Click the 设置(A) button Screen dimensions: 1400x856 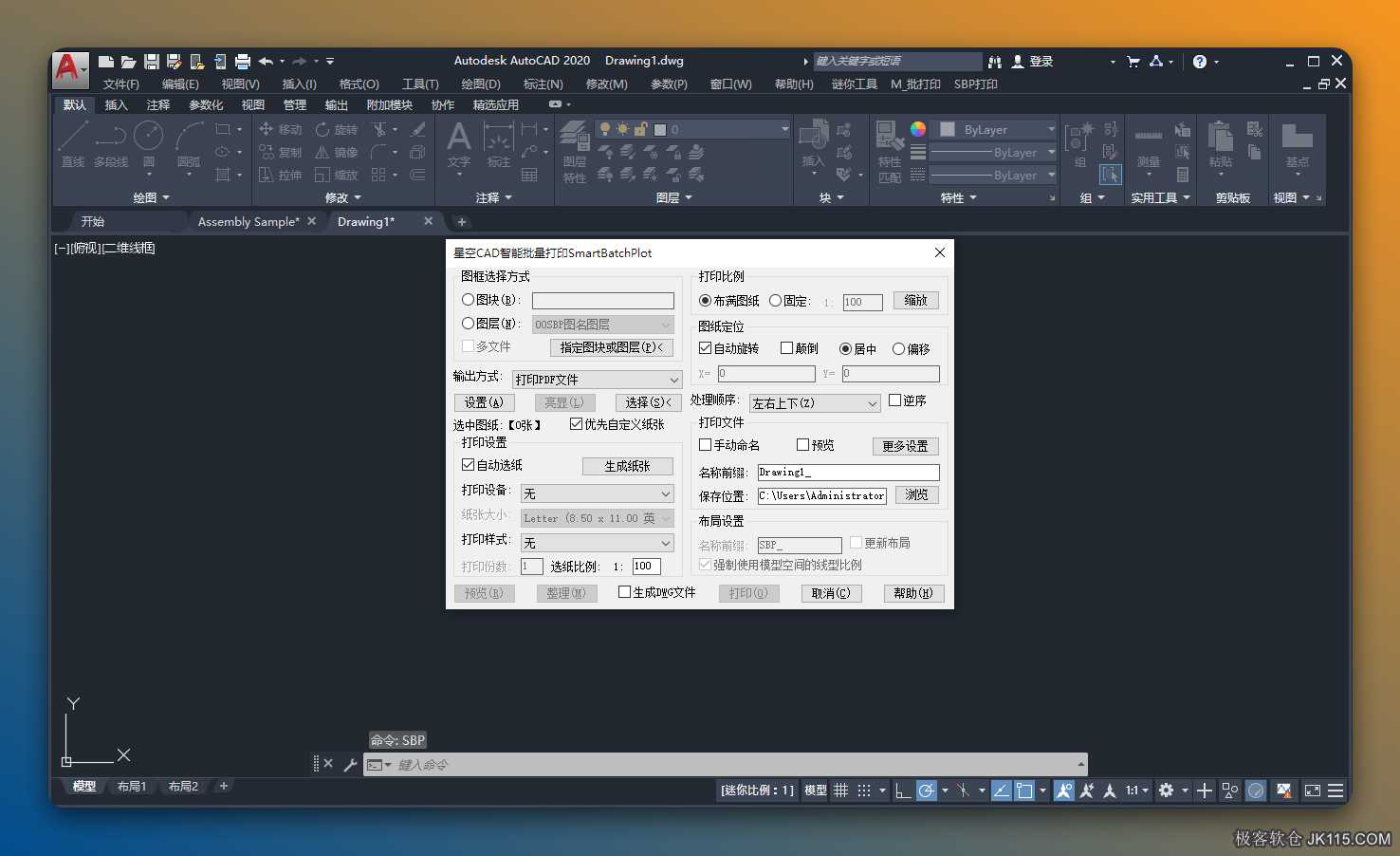(485, 402)
